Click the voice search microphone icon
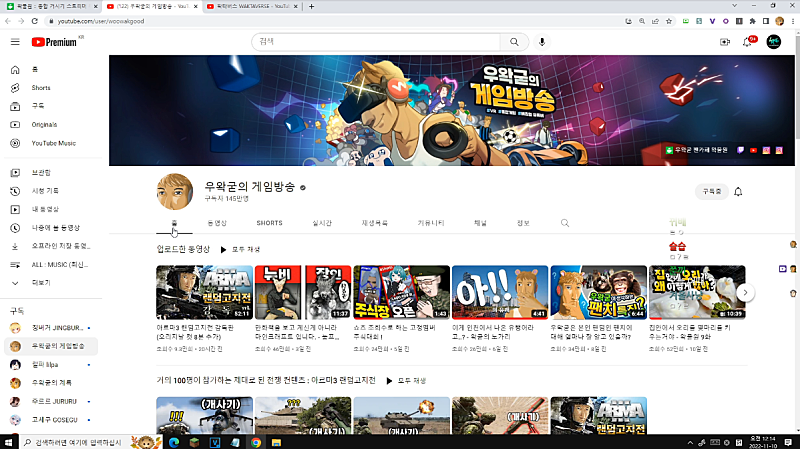Viewport: 800px width, 449px height. point(542,42)
